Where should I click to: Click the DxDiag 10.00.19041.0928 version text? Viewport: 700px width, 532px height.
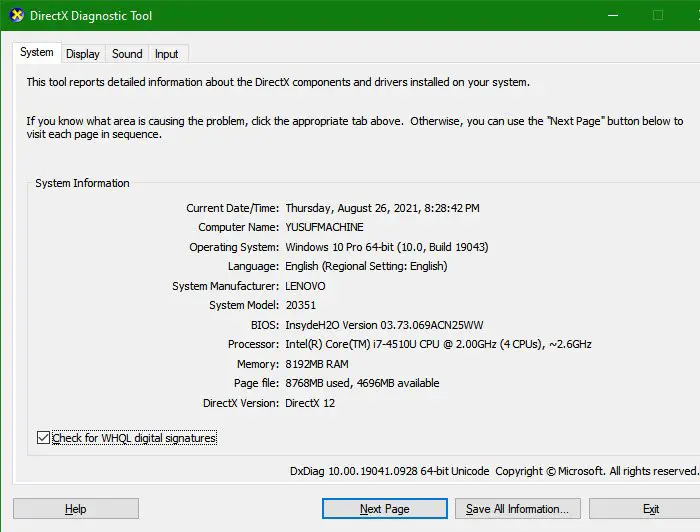coord(389,471)
